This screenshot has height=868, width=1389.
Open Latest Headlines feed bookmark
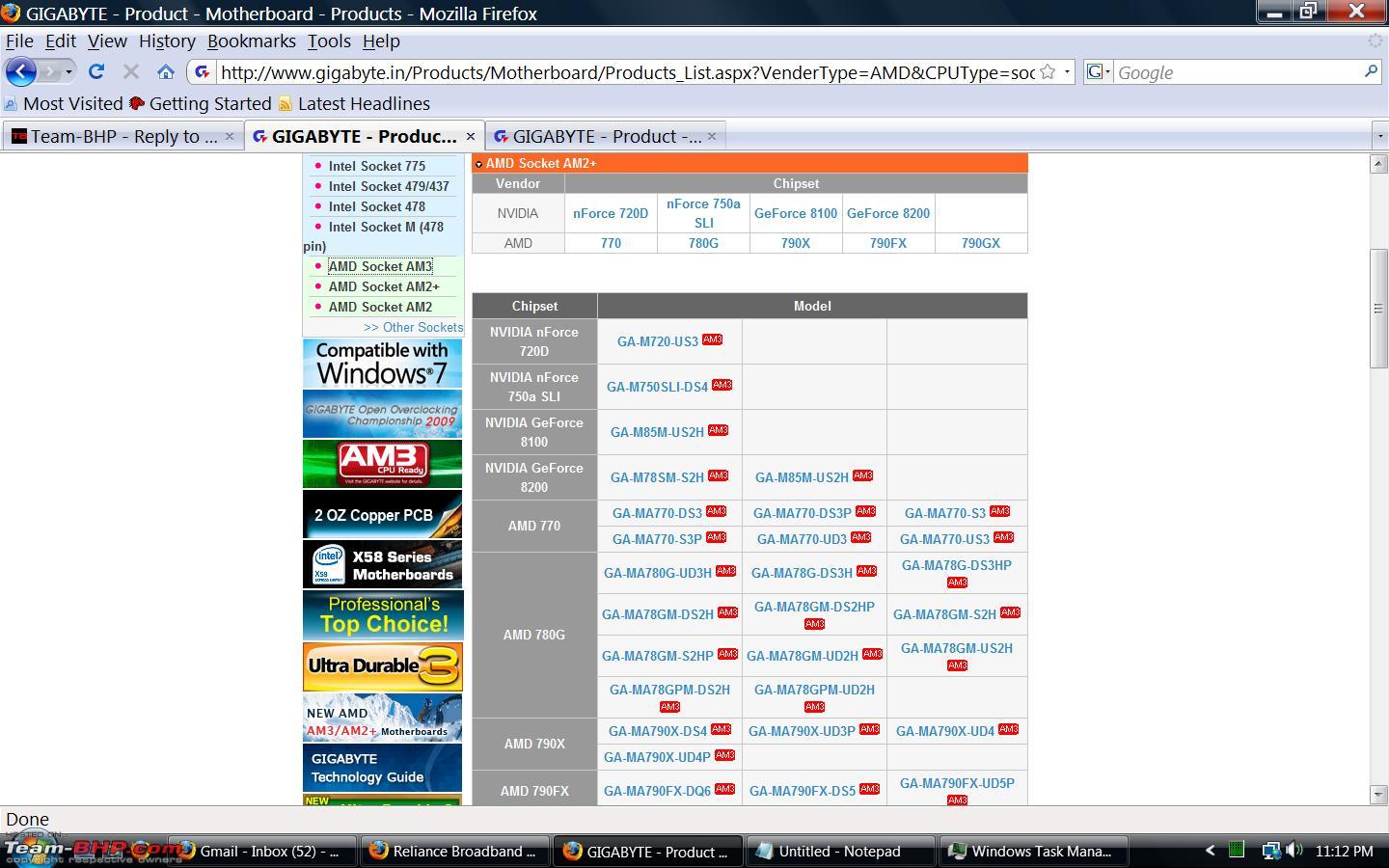click(354, 103)
